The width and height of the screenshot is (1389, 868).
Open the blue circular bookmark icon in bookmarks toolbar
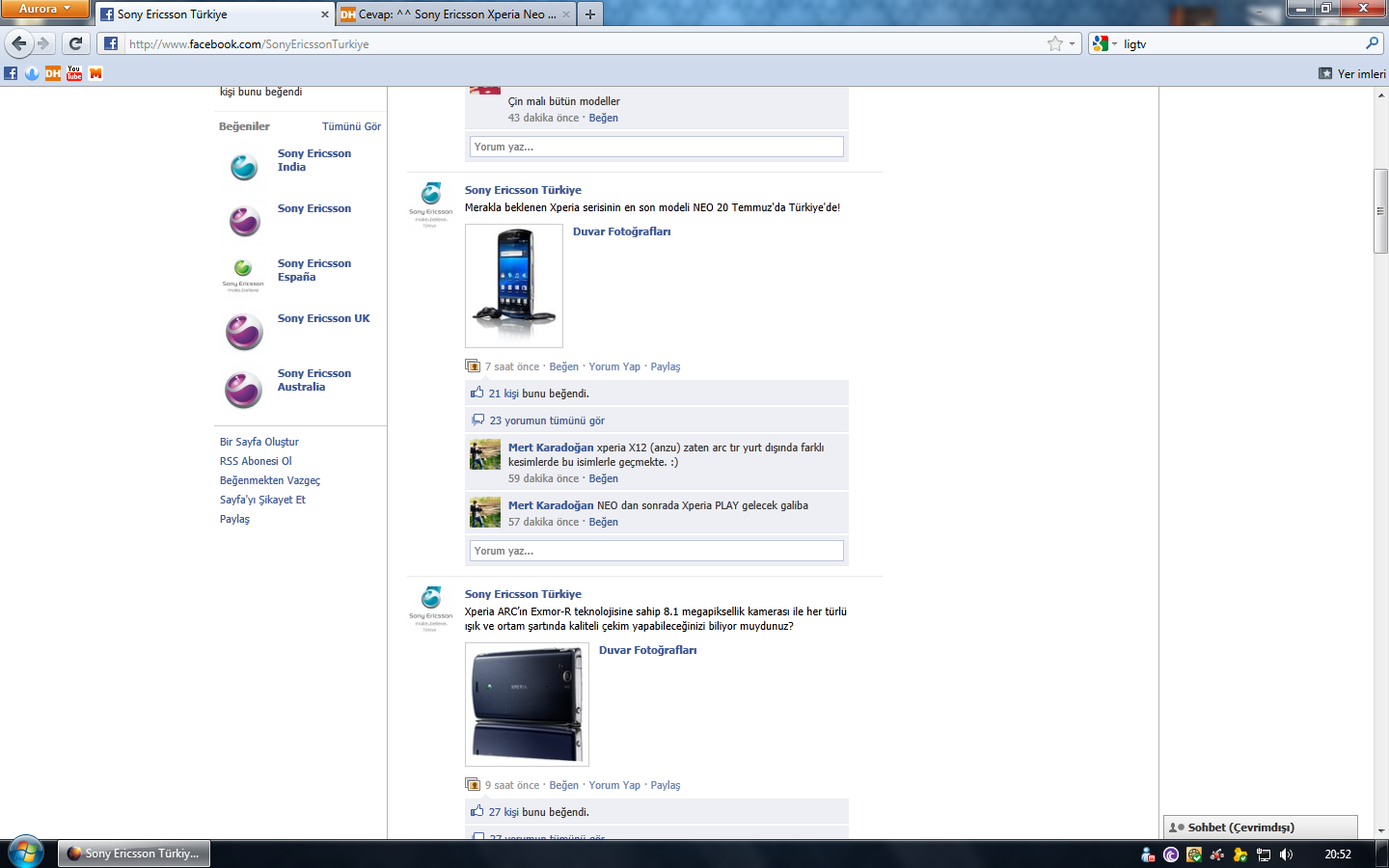[x=32, y=73]
